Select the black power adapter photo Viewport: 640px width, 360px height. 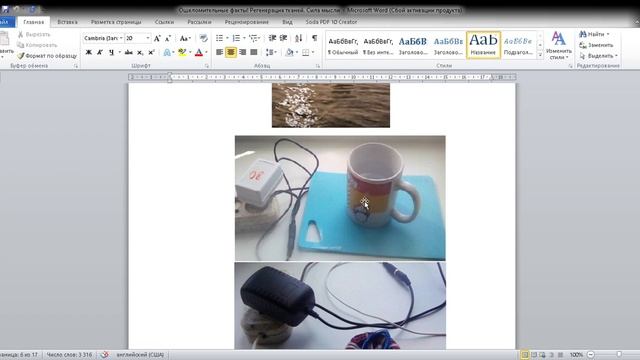(340, 306)
